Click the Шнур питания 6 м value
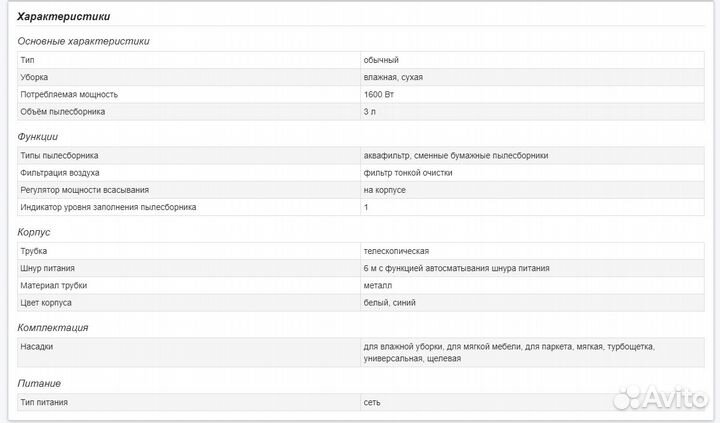The width and height of the screenshot is (720, 423). (456, 268)
